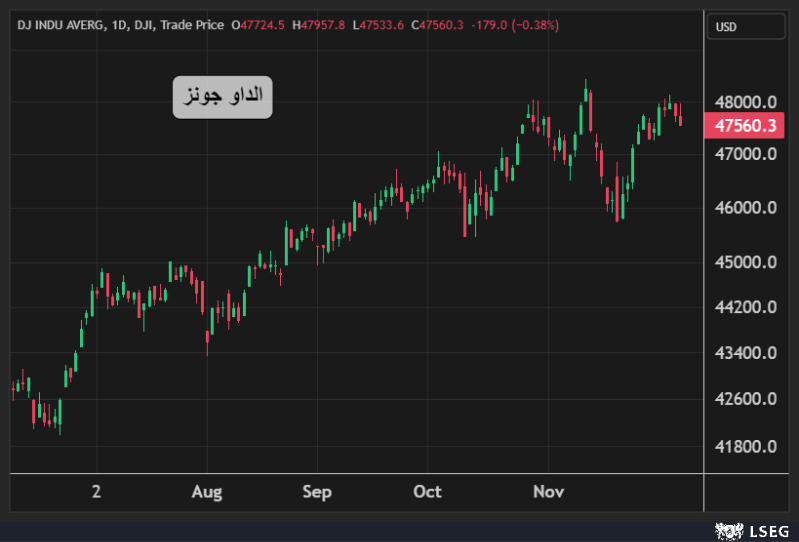
Task: Select the Sep marker on time axis
Action: (317, 492)
